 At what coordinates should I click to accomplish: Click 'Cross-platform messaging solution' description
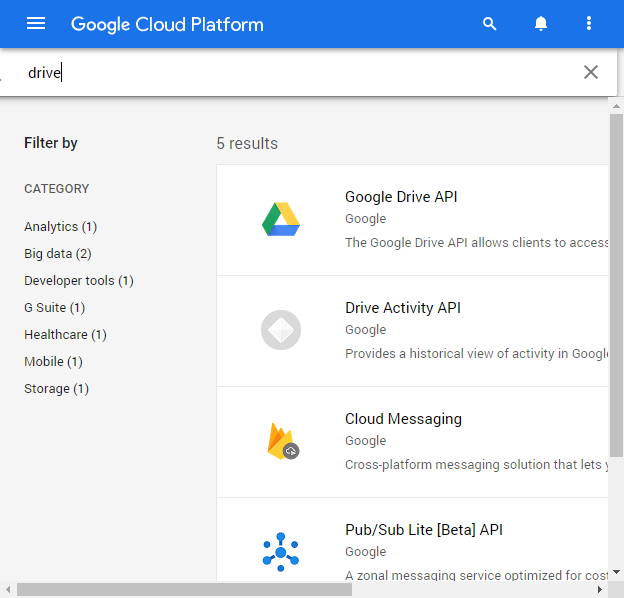tap(476, 465)
